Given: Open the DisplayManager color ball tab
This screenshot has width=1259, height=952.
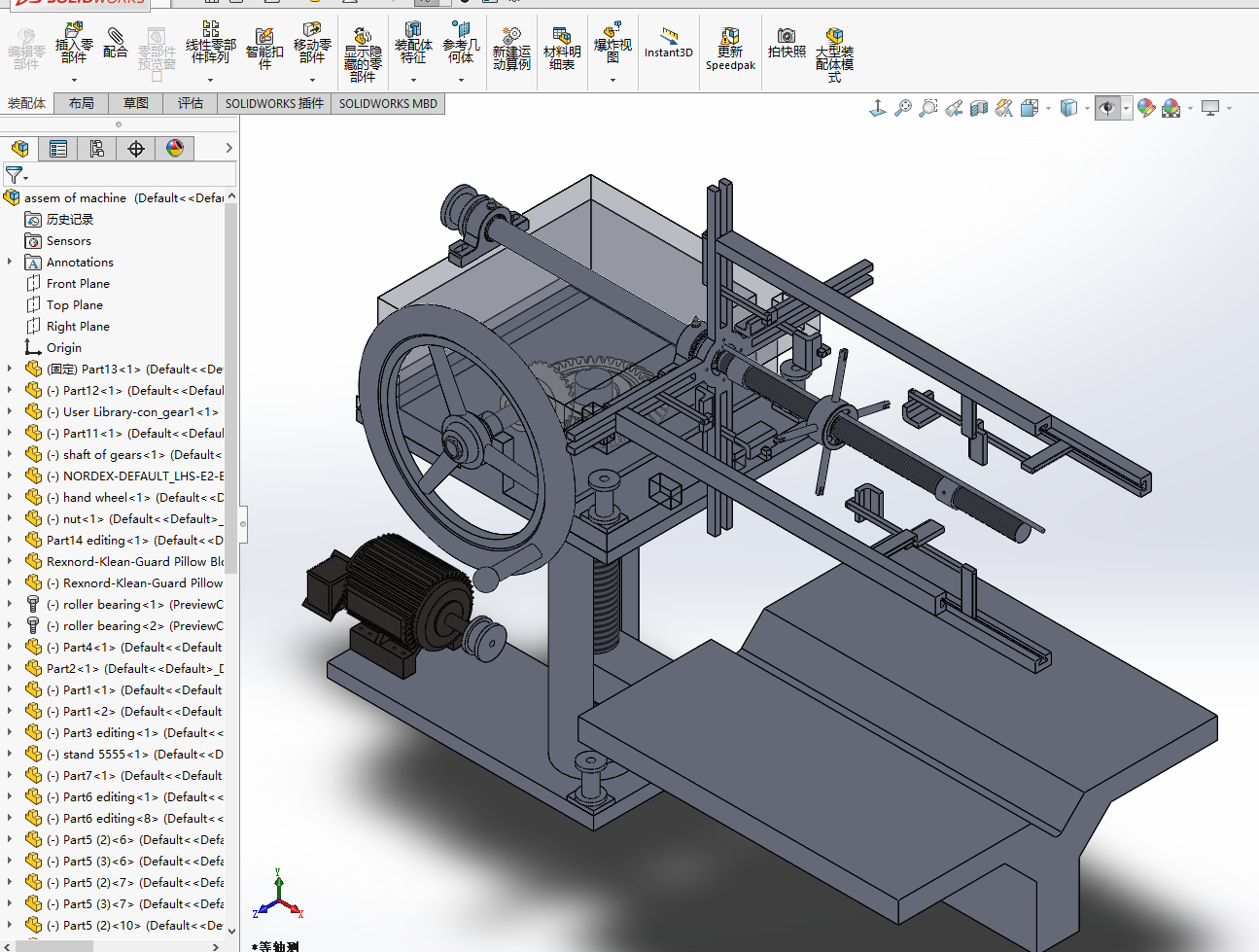Looking at the screenshot, I should click(x=175, y=148).
